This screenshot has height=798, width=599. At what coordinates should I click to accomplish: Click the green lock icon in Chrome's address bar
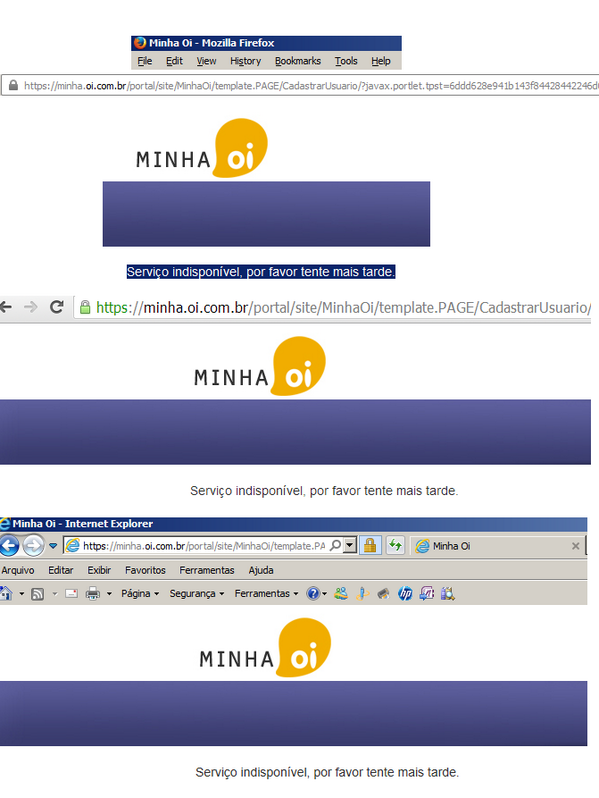point(85,307)
